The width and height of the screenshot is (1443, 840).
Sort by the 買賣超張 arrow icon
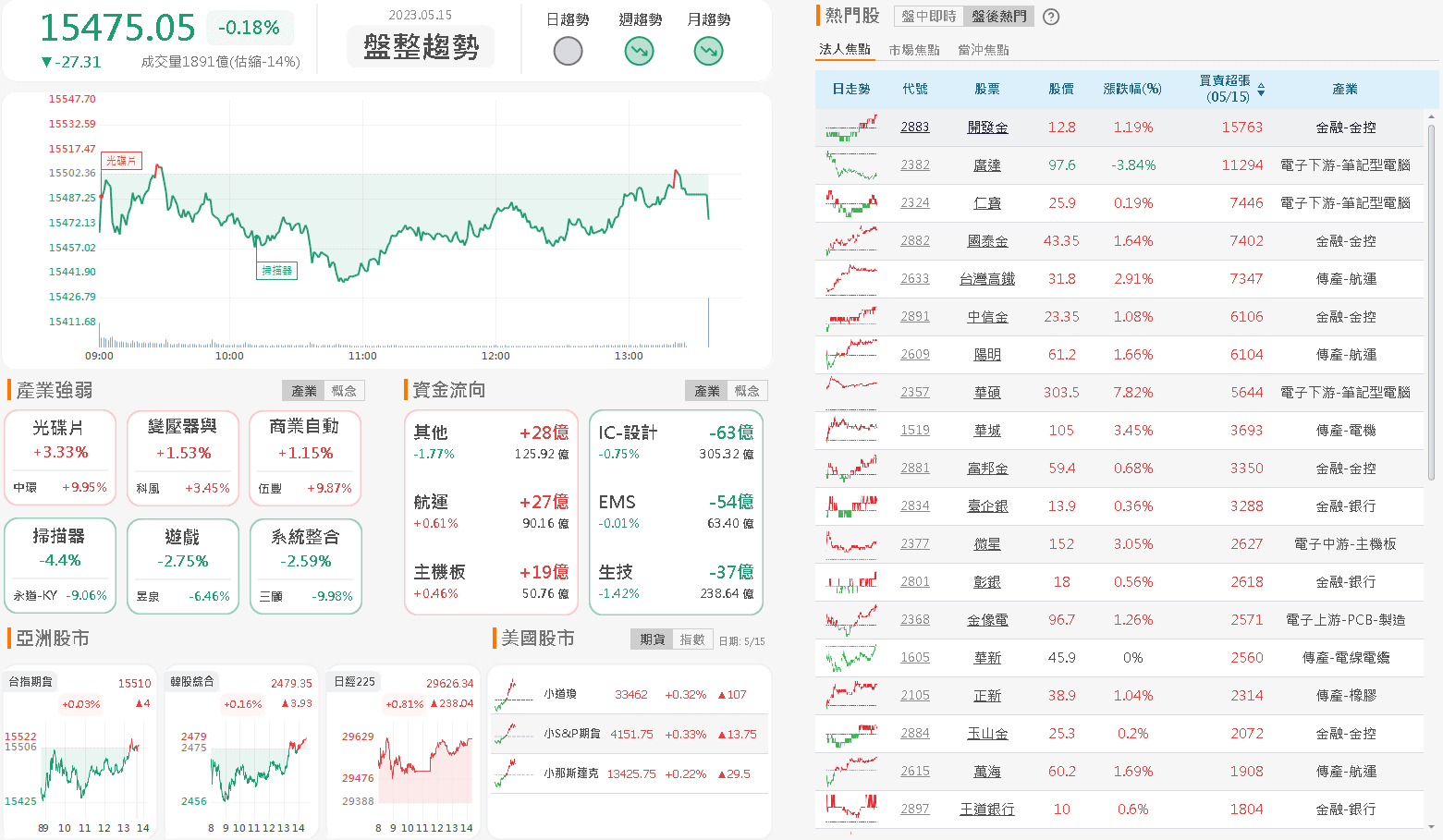click(1261, 90)
